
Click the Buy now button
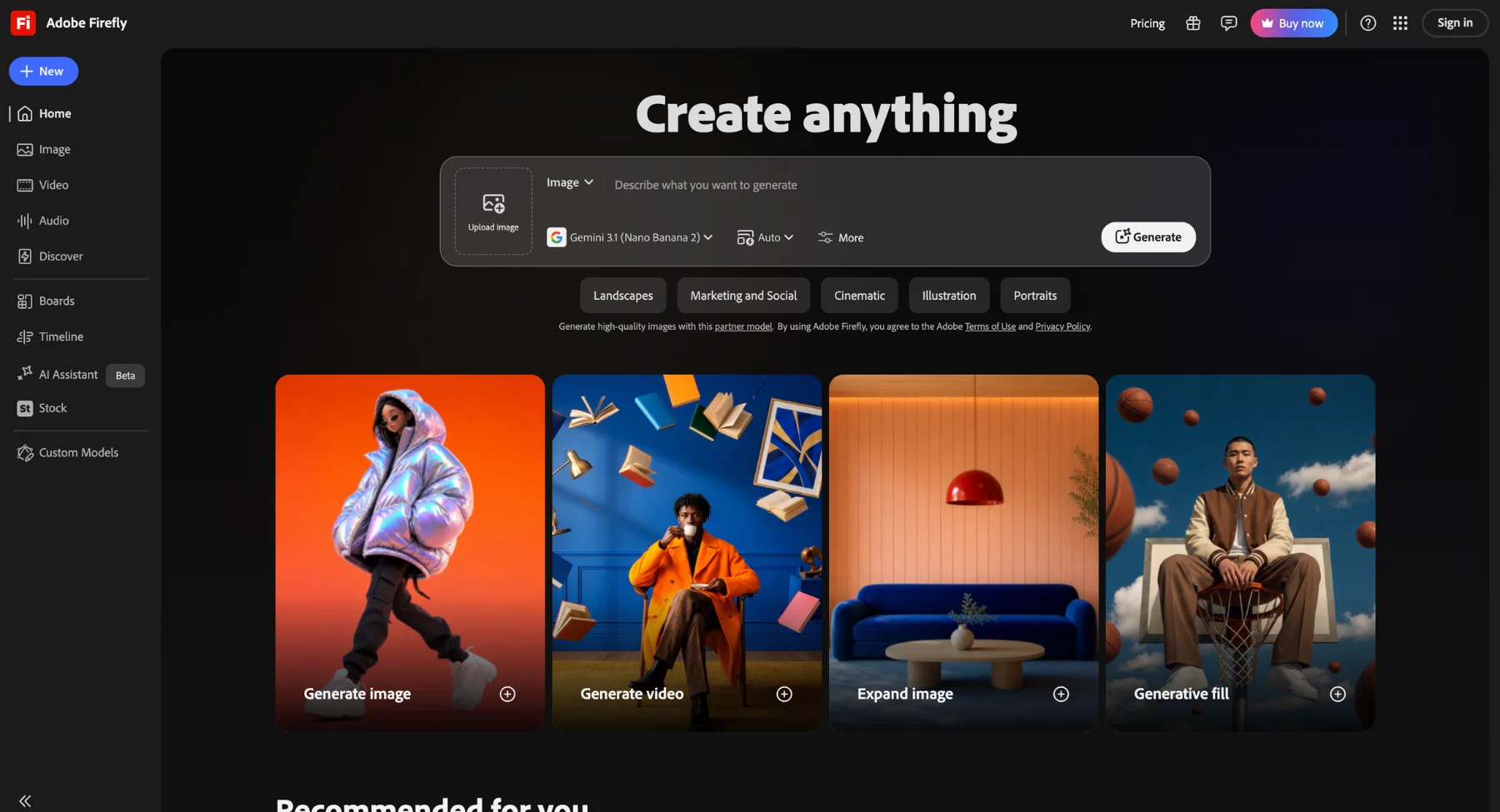(1293, 23)
